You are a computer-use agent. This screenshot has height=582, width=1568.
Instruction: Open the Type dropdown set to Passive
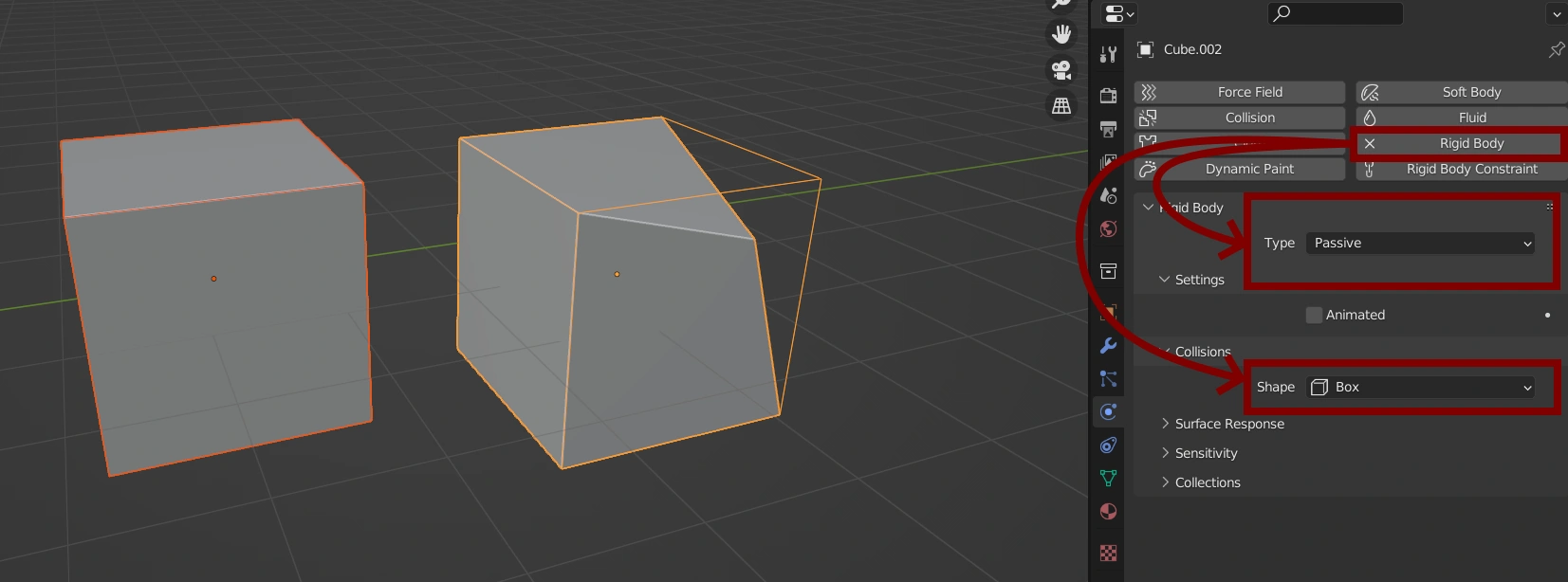click(1421, 243)
